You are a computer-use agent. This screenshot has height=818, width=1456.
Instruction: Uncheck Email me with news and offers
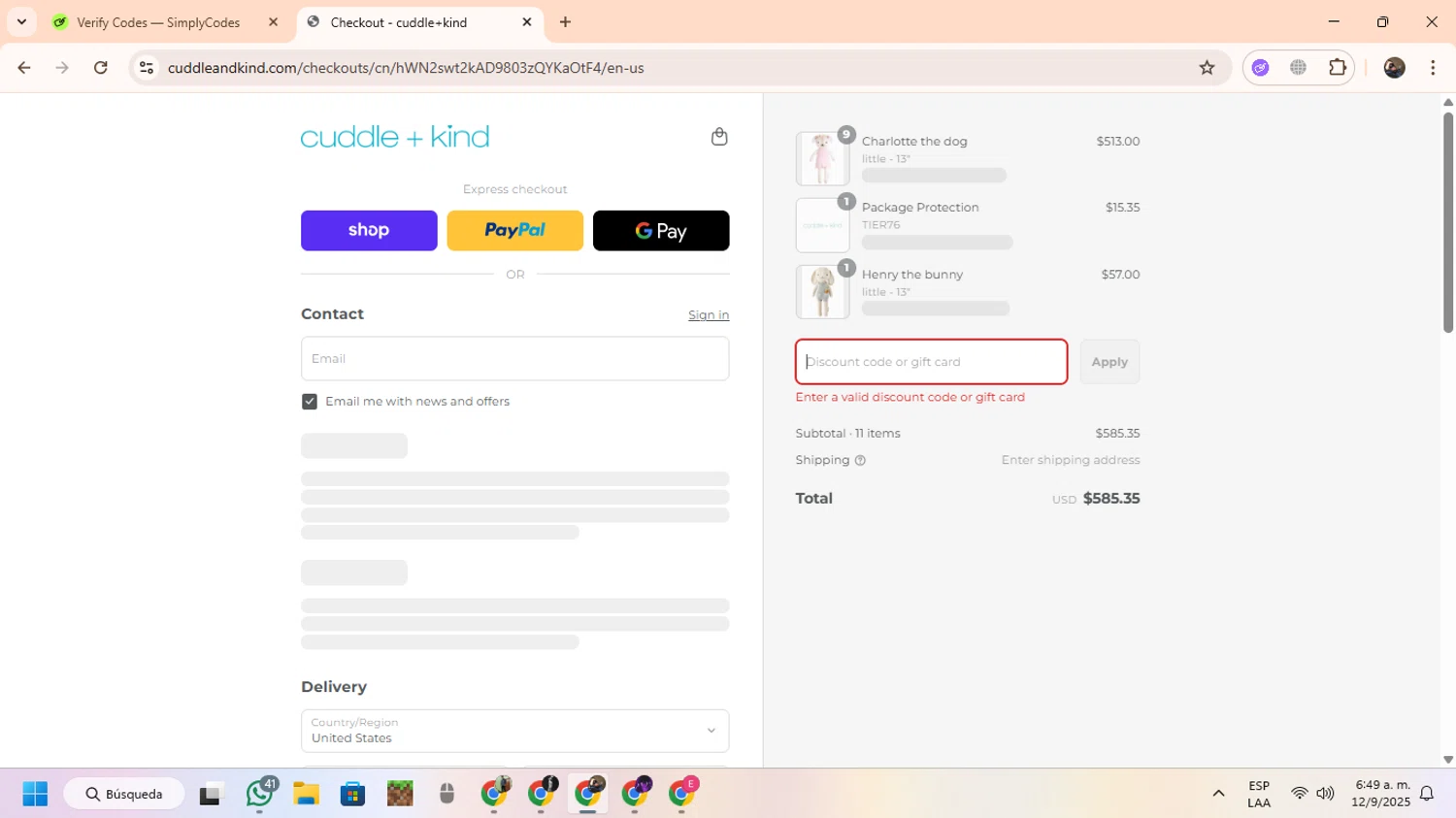(310, 402)
